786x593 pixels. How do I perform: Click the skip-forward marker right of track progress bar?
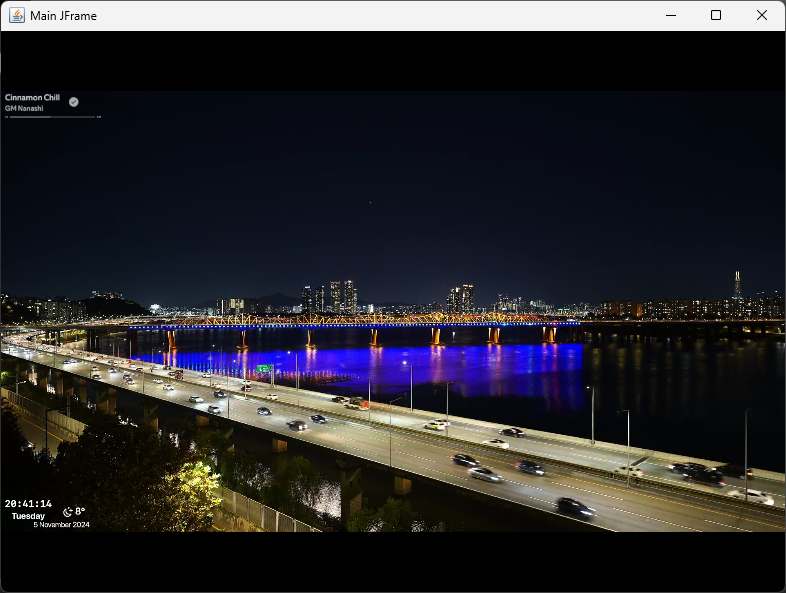tap(99, 117)
